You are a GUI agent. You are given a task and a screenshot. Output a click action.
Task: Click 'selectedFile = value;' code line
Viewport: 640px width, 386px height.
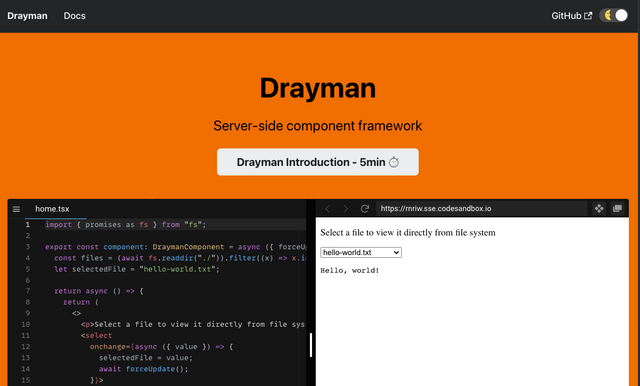click(x=146, y=358)
